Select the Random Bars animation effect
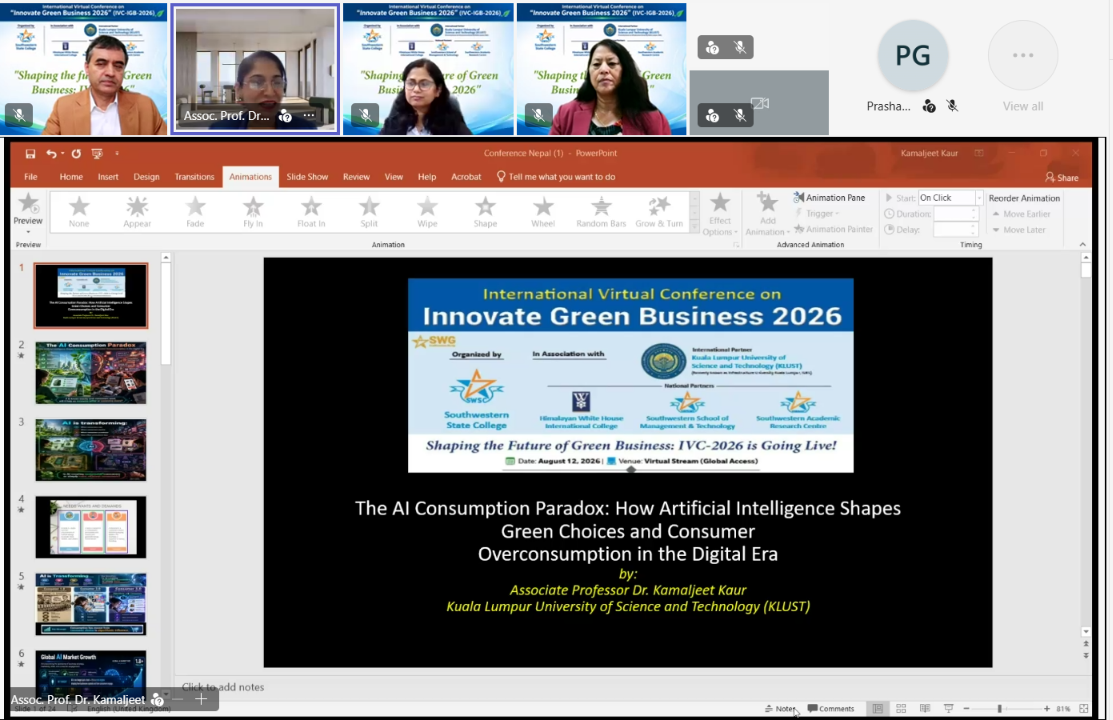This screenshot has width=1113, height=720. [601, 211]
